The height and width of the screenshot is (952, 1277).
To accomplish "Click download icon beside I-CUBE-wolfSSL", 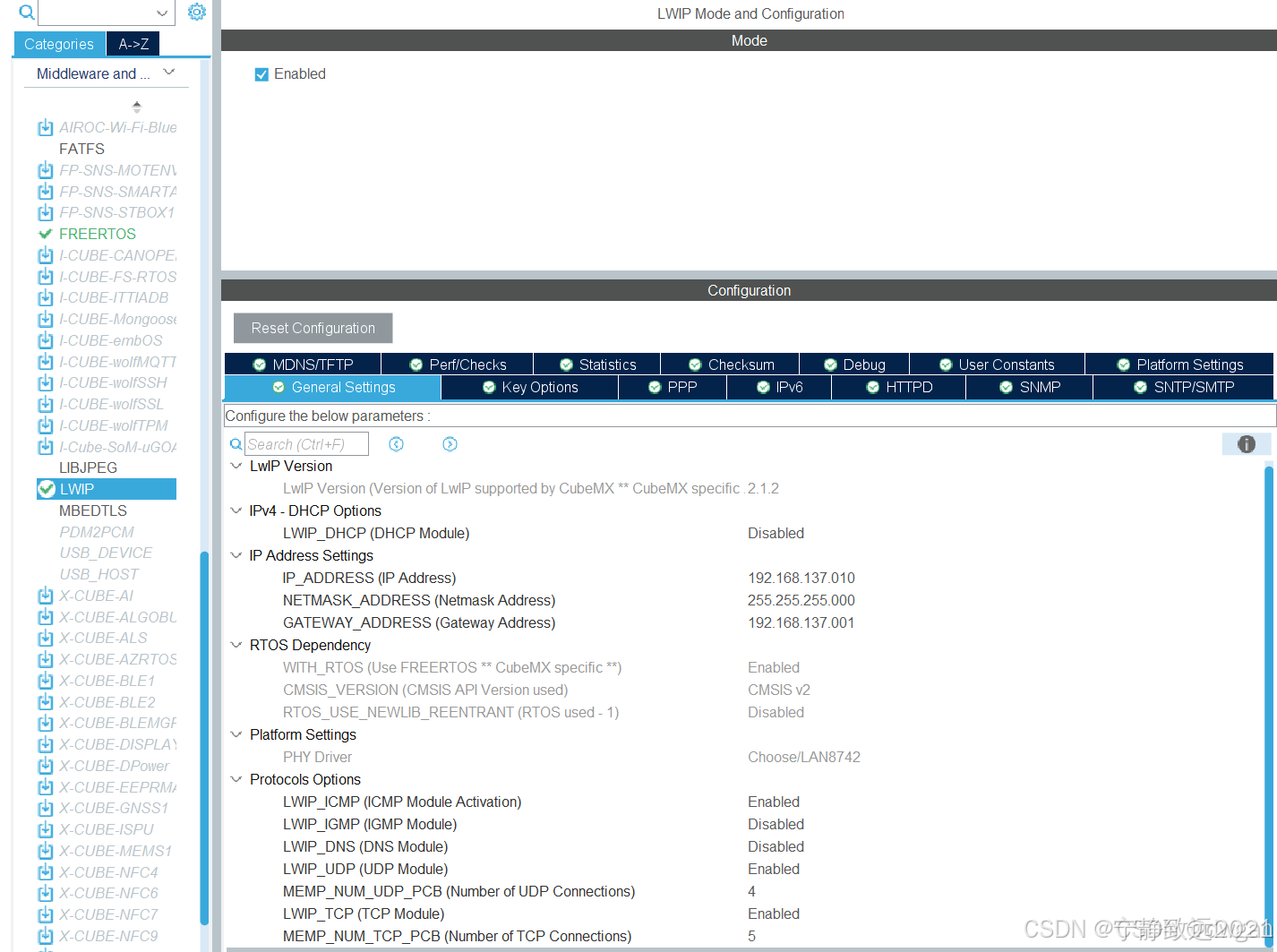I will [x=46, y=404].
